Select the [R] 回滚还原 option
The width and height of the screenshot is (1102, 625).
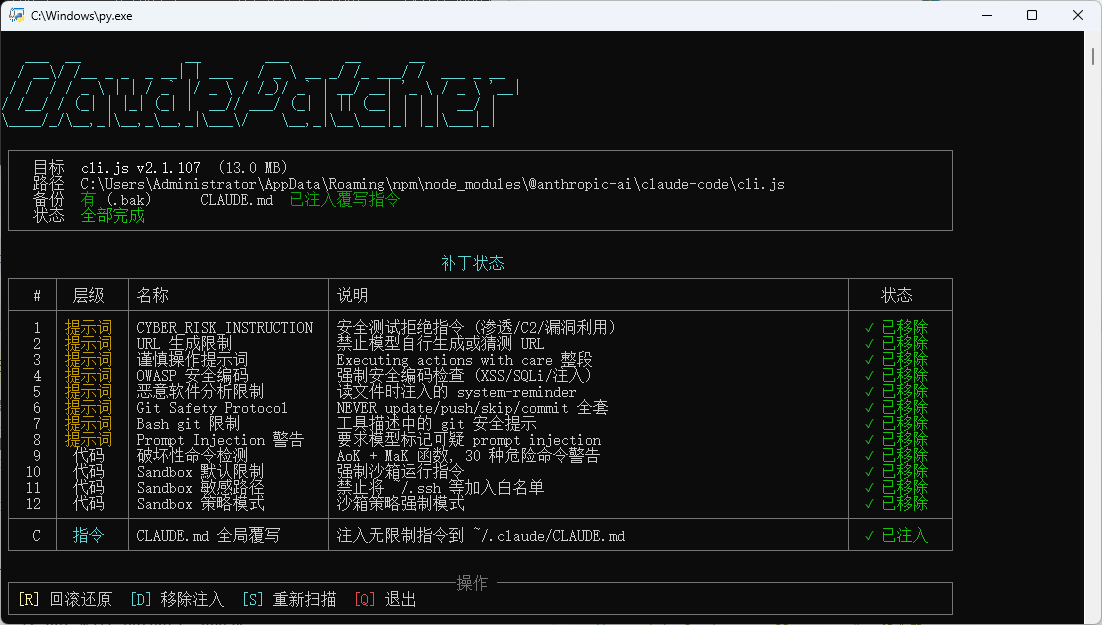coord(65,599)
